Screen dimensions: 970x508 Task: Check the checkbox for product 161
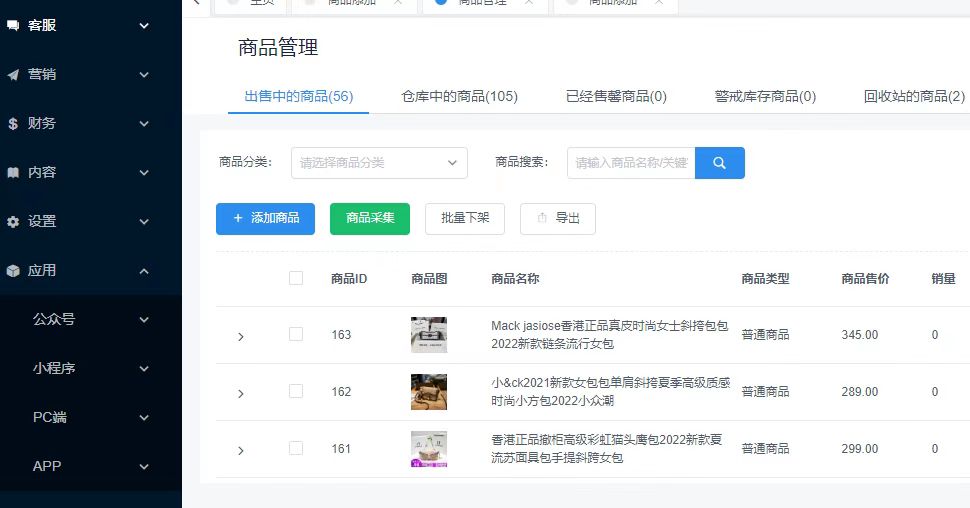(296, 448)
